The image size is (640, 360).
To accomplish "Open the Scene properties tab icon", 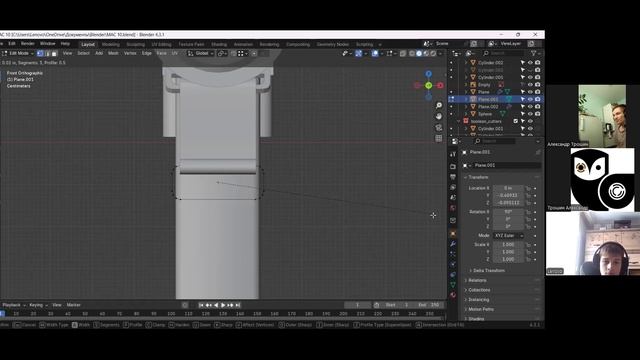I will click(453, 198).
